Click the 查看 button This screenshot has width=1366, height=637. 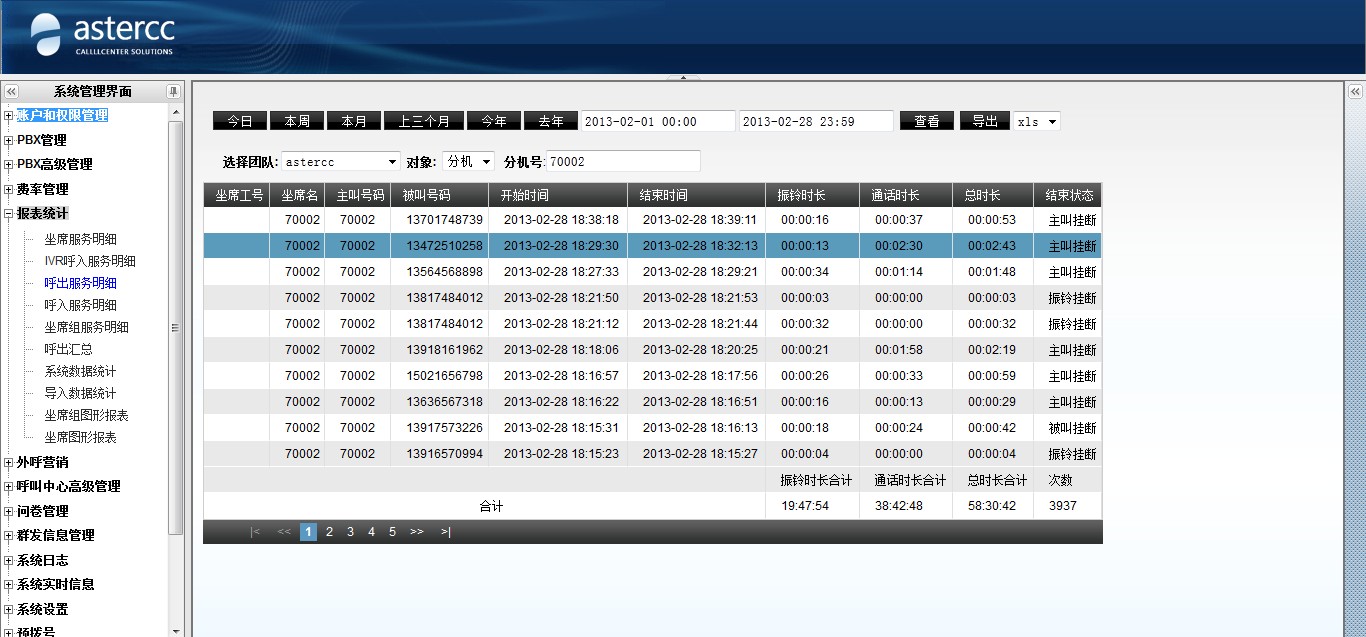927,121
